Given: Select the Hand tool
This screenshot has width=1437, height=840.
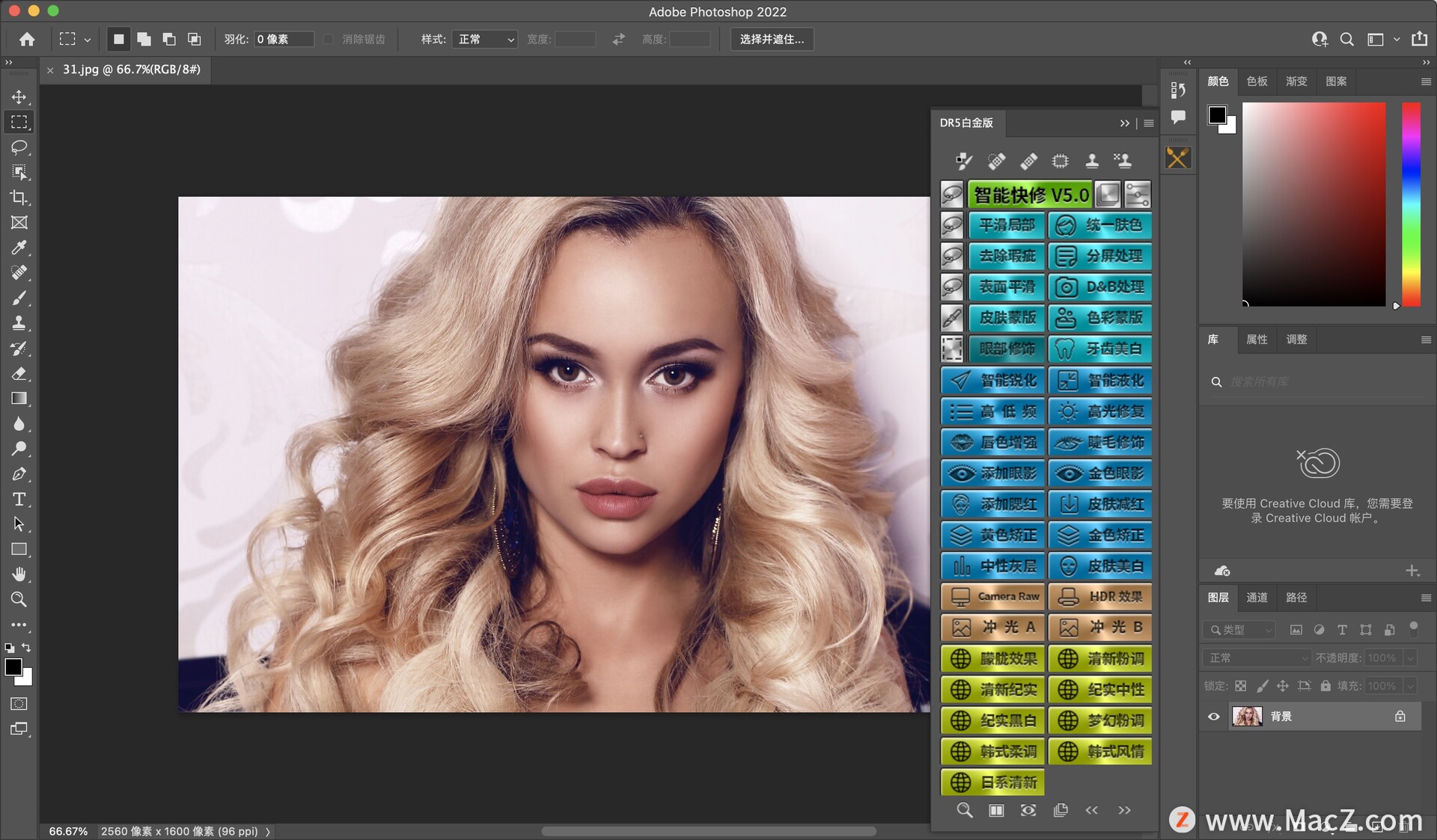Looking at the screenshot, I should 19,574.
